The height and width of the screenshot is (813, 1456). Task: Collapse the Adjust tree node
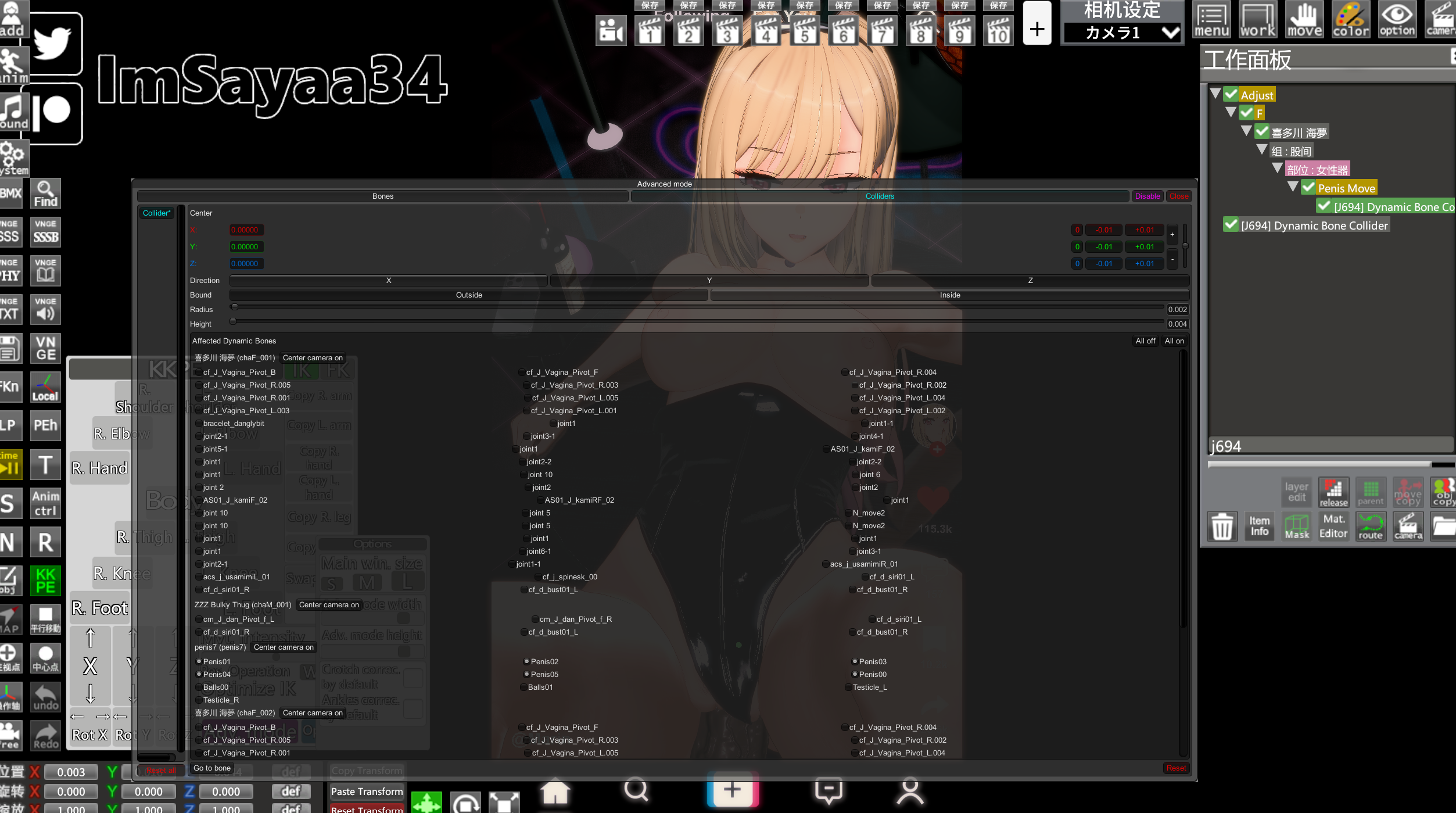coord(1215,94)
